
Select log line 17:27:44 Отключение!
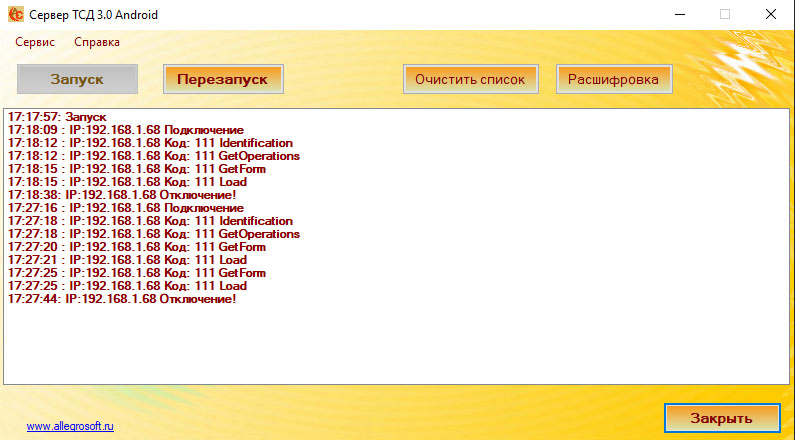coord(122,299)
